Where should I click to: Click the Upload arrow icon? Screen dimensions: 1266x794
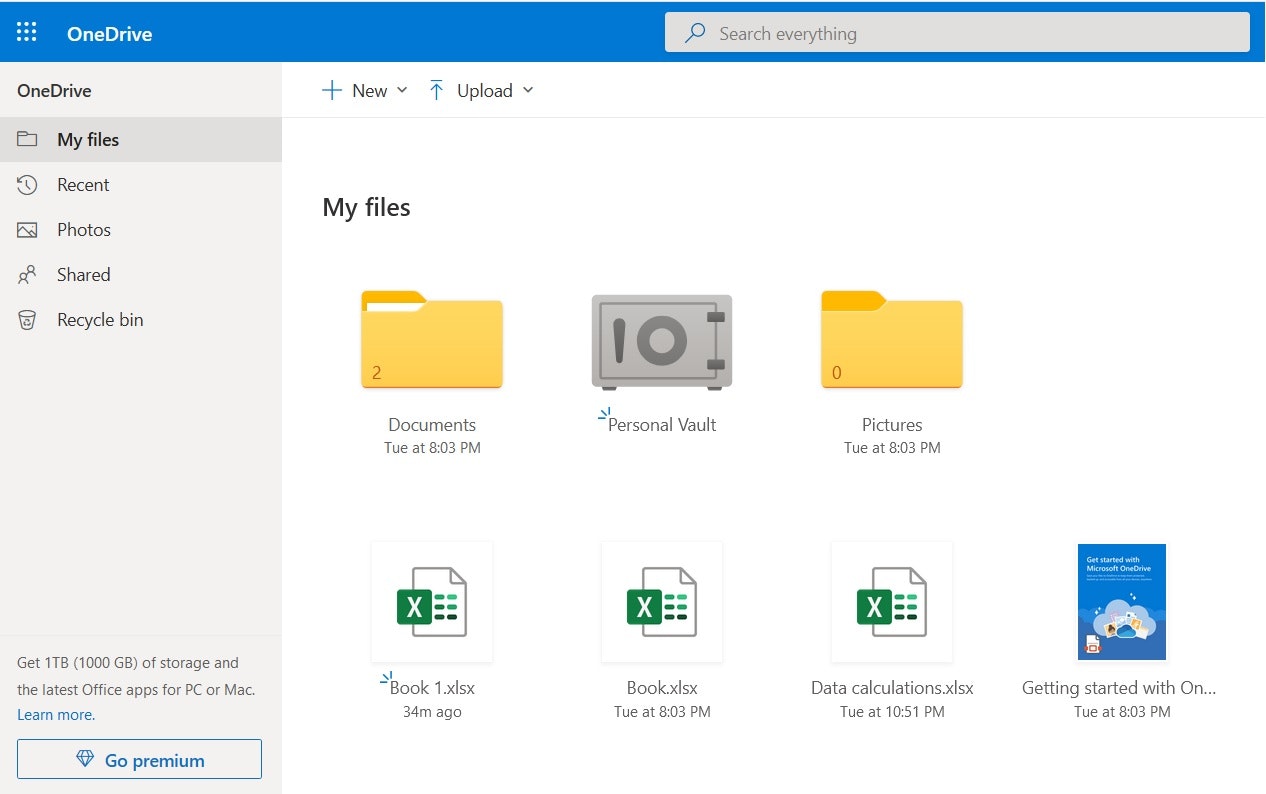click(x=437, y=89)
